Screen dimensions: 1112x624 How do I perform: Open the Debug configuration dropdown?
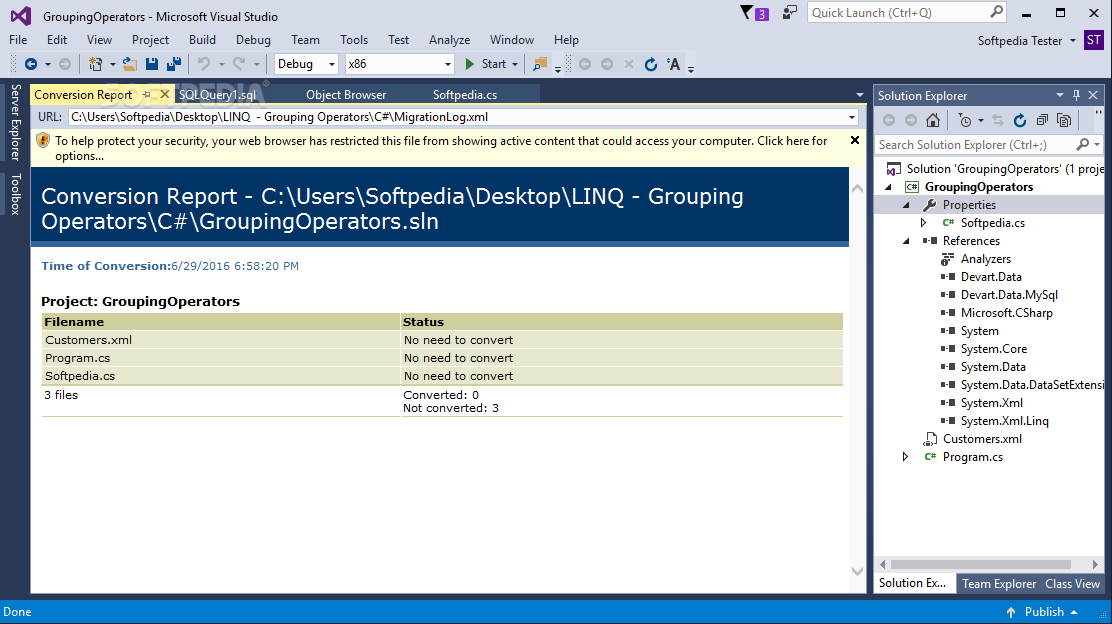pos(332,64)
